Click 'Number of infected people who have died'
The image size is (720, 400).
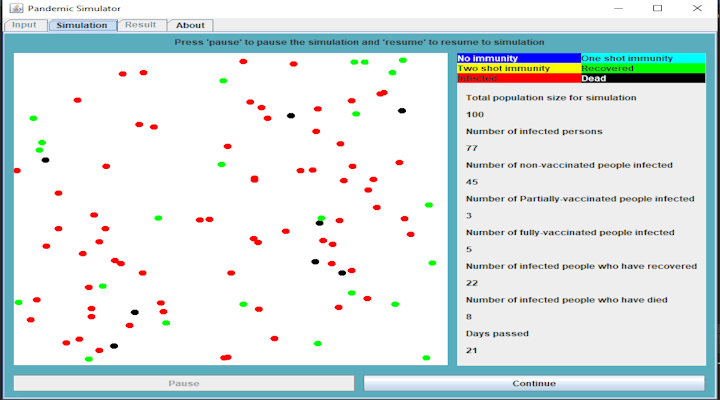click(567, 300)
